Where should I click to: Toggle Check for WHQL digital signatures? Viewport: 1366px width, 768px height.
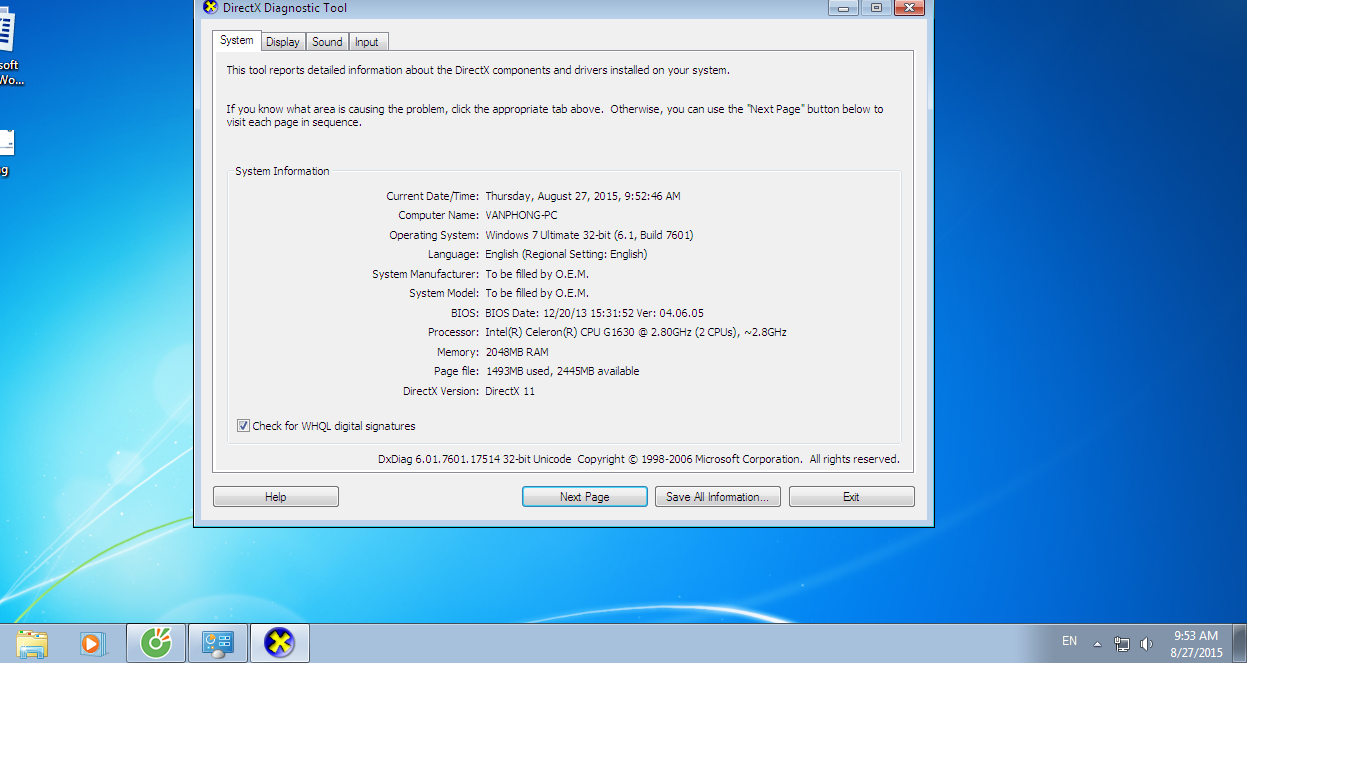coord(243,426)
